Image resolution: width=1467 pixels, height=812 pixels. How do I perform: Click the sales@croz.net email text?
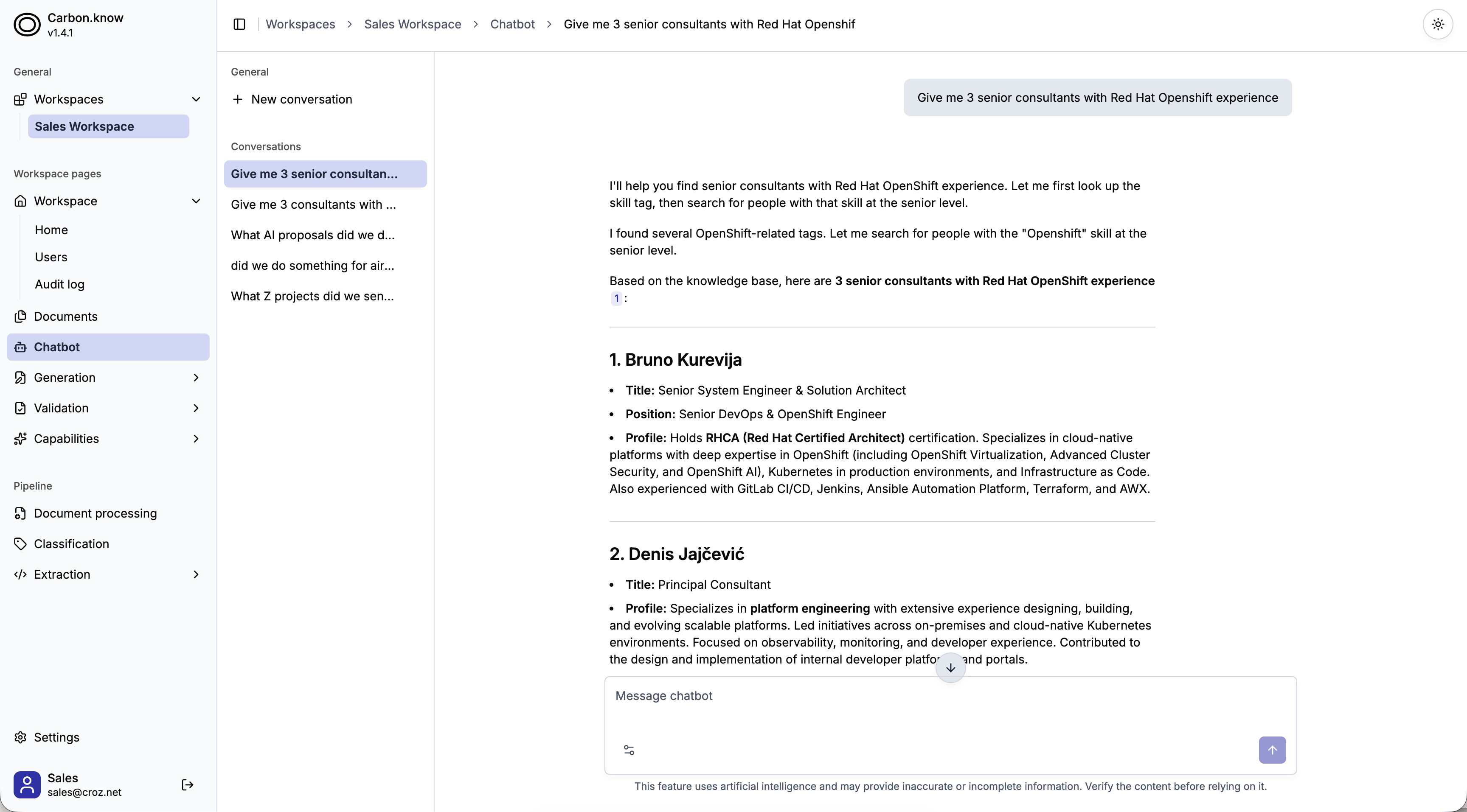tap(84, 792)
